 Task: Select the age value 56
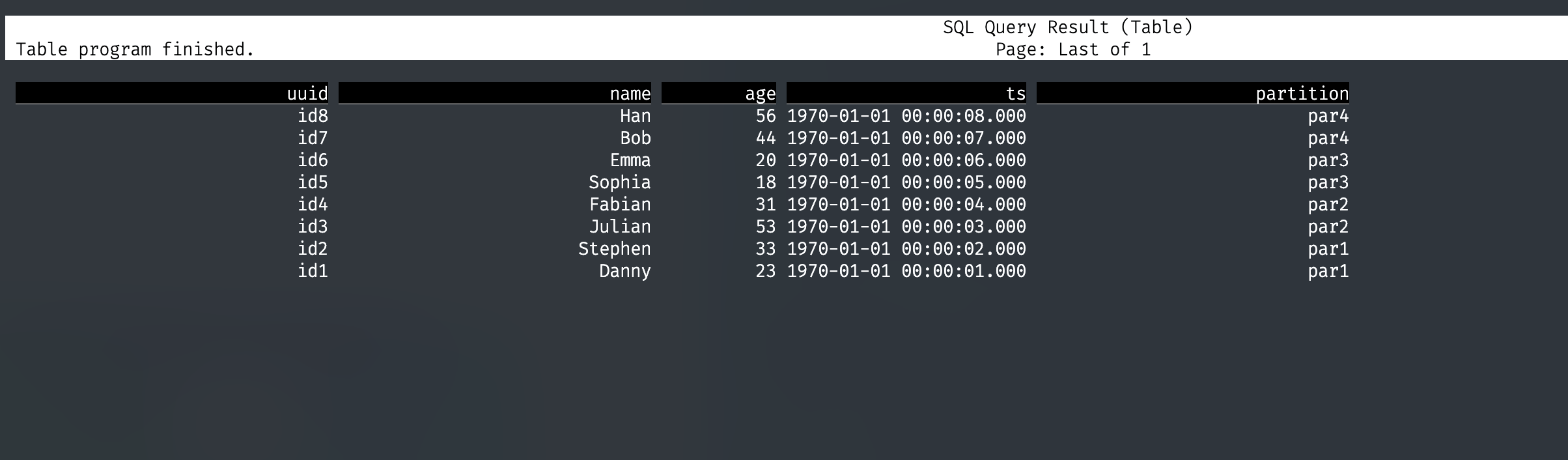pyautogui.click(x=766, y=116)
